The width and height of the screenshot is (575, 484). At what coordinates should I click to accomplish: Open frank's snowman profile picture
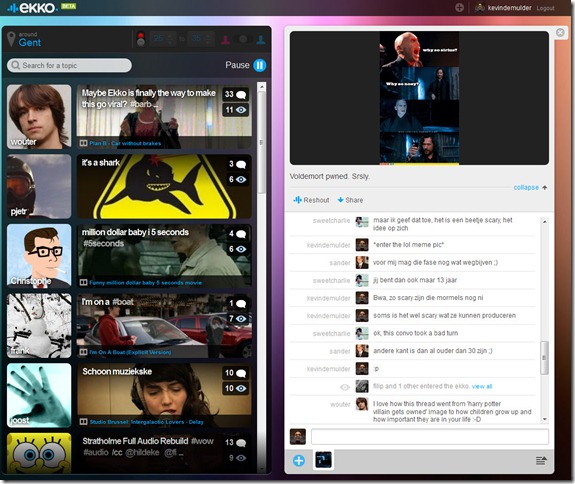[39, 326]
